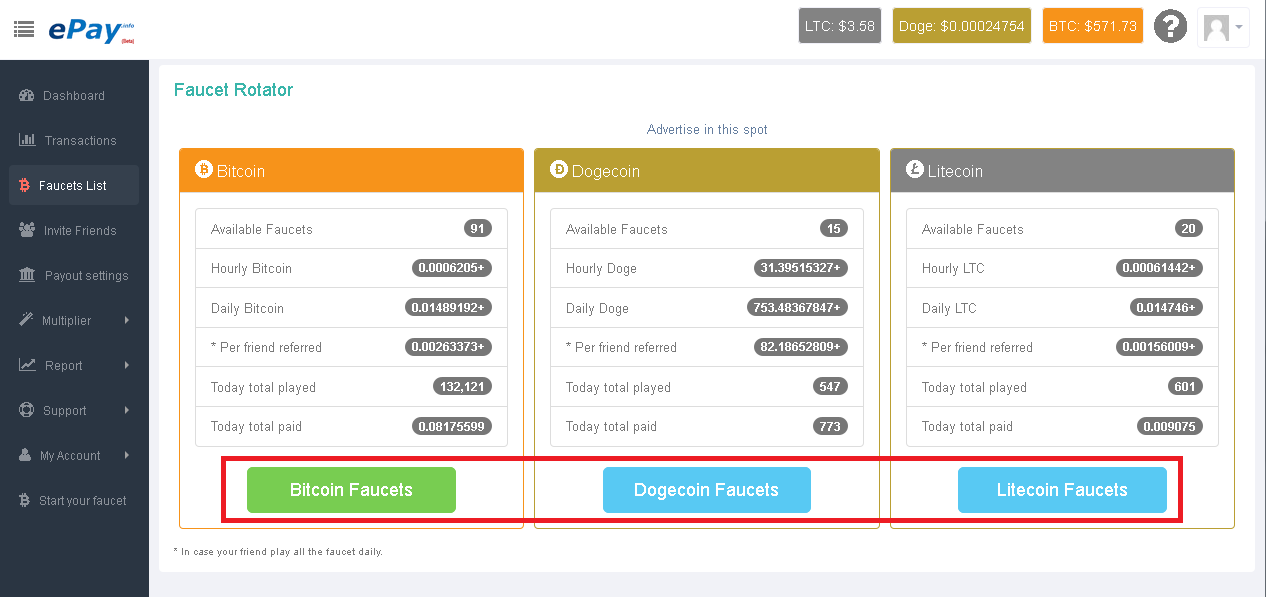Click Bitcoin per friend value 0.00263373+

[x=448, y=347]
